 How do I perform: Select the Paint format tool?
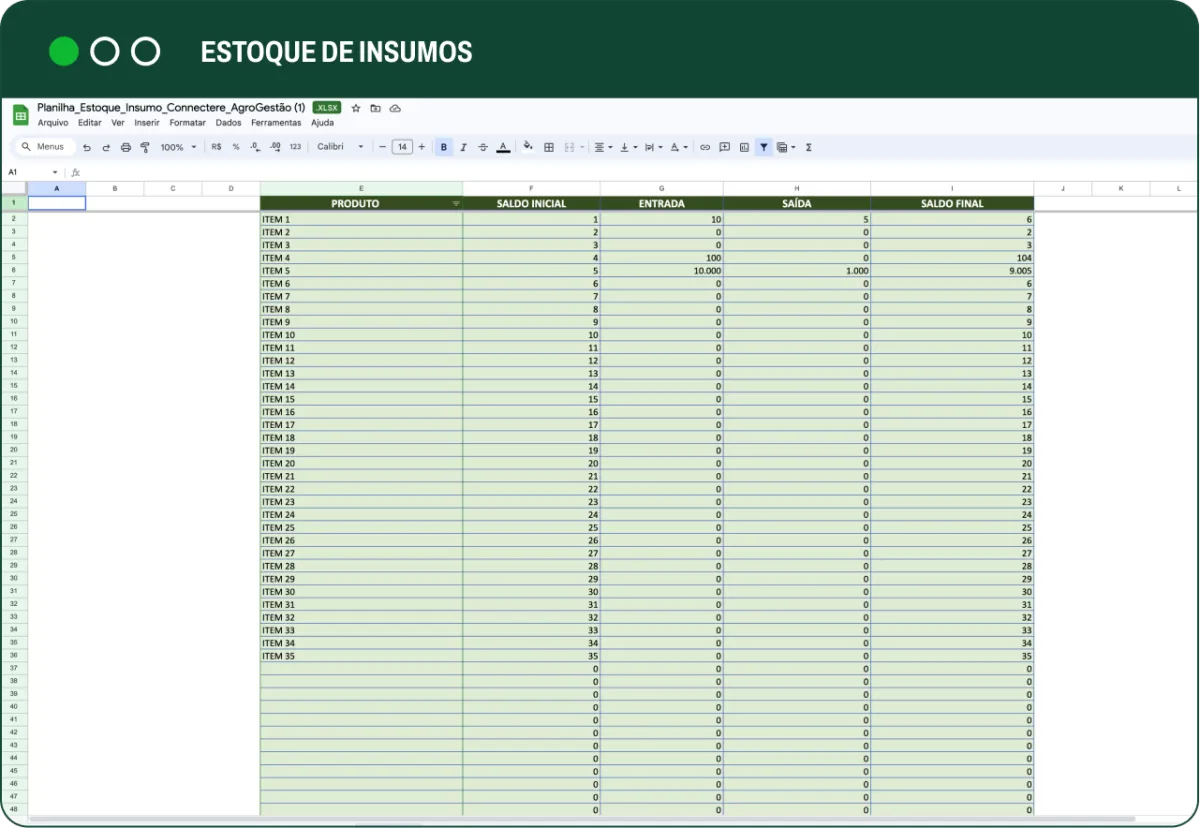point(145,147)
